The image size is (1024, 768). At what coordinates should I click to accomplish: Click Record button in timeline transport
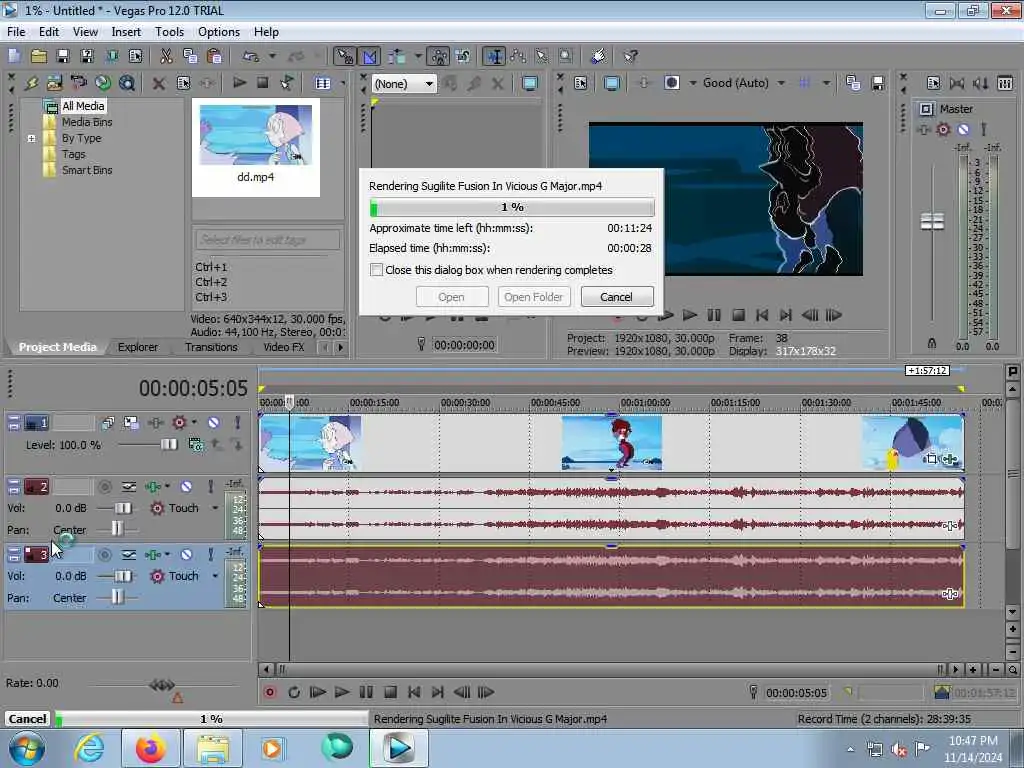[270, 692]
